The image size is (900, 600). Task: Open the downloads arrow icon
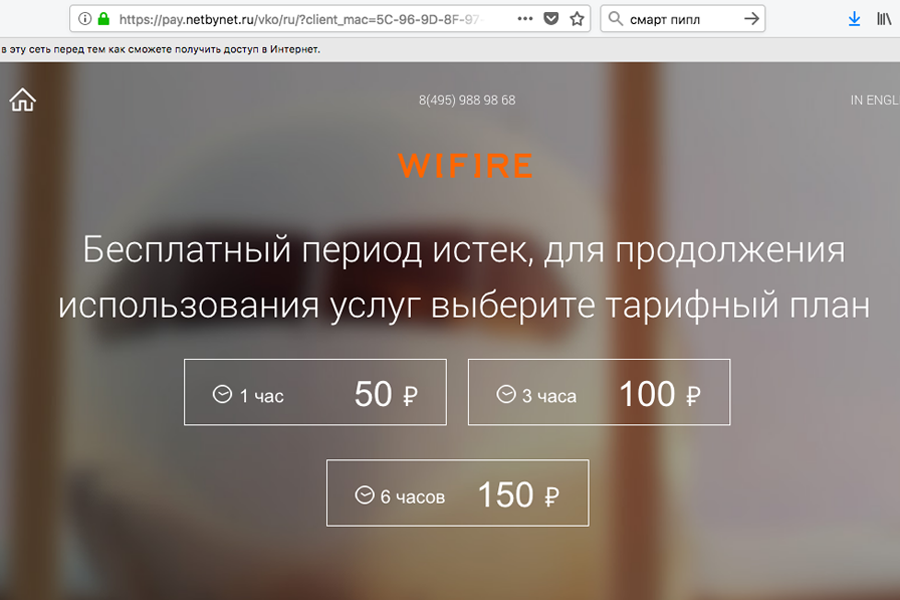[x=854, y=19]
